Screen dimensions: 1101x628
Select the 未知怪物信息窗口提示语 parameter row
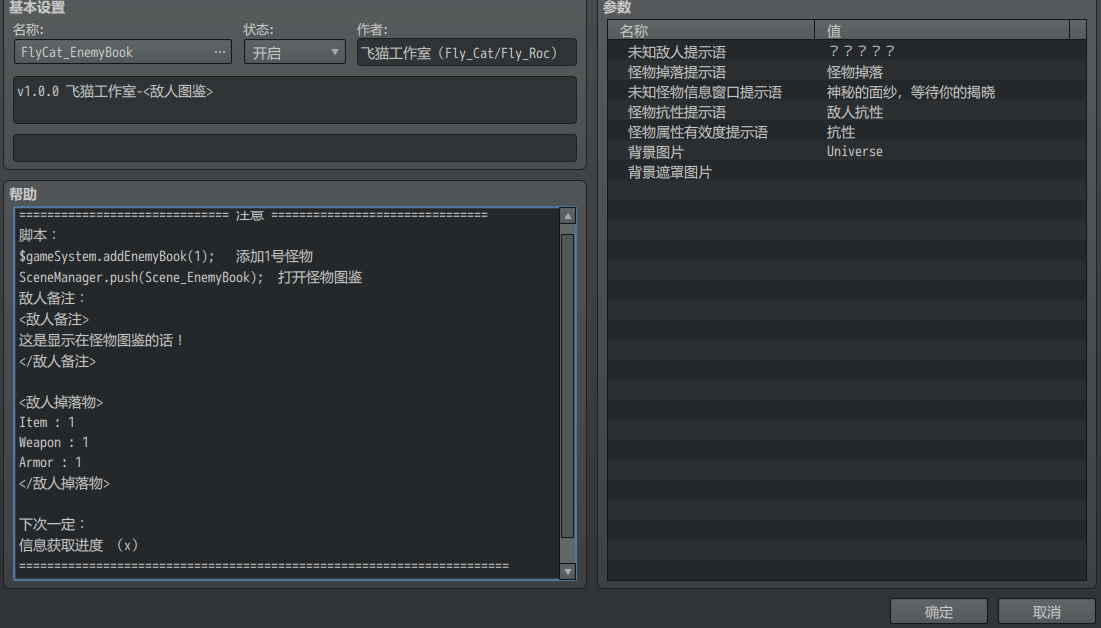[x=846, y=92]
